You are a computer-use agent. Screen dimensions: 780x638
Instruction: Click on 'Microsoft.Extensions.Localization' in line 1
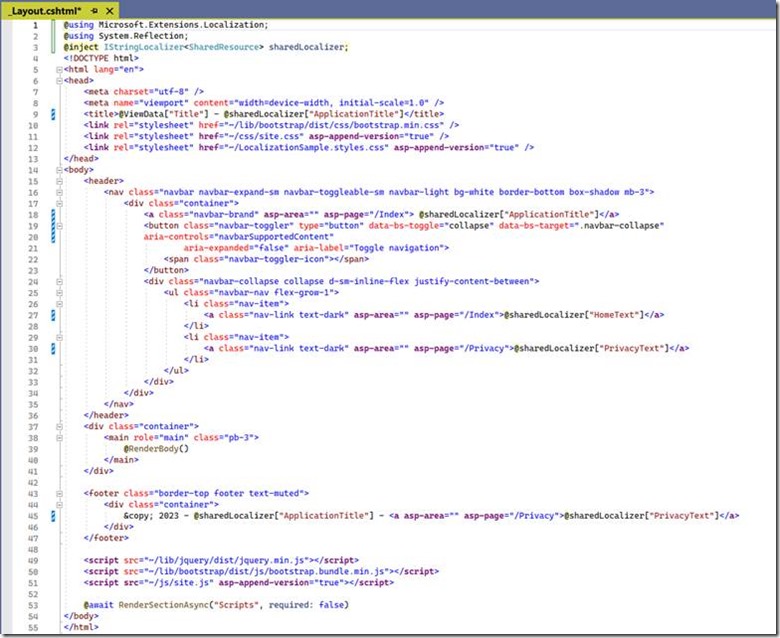point(181,25)
